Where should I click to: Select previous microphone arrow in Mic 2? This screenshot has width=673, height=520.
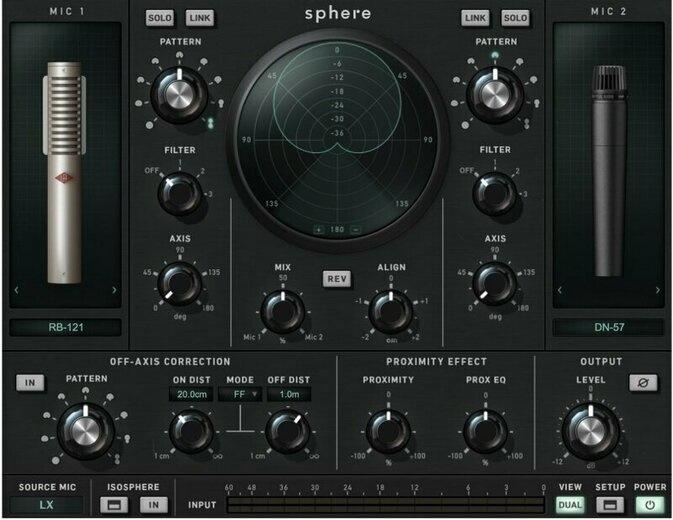point(561,291)
